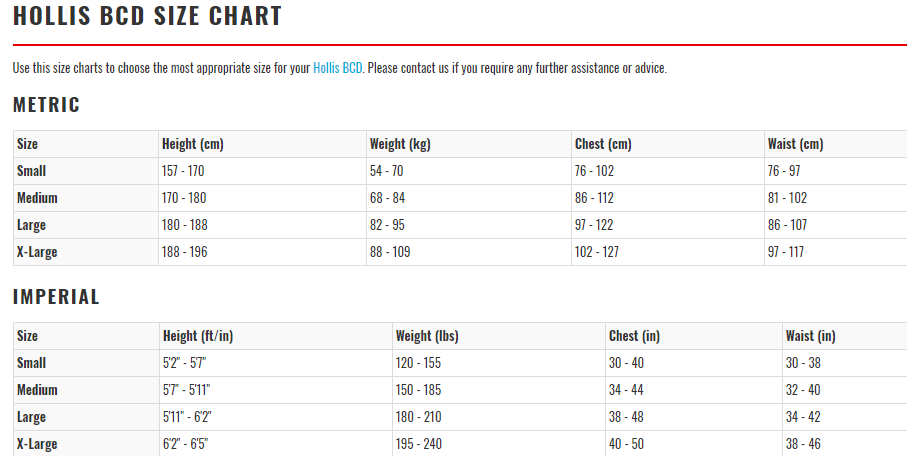The image size is (907, 456).
Task: Select the 38 - 46 waist cell
Action: (x=803, y=444)
